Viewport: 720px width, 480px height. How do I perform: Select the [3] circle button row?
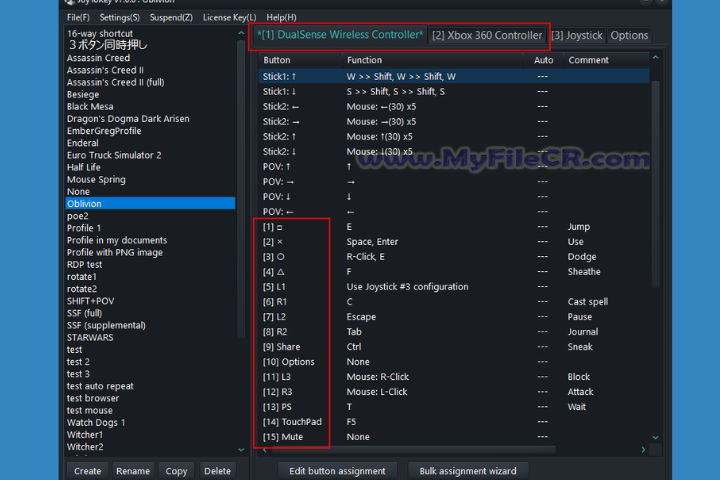click(454, 257)
